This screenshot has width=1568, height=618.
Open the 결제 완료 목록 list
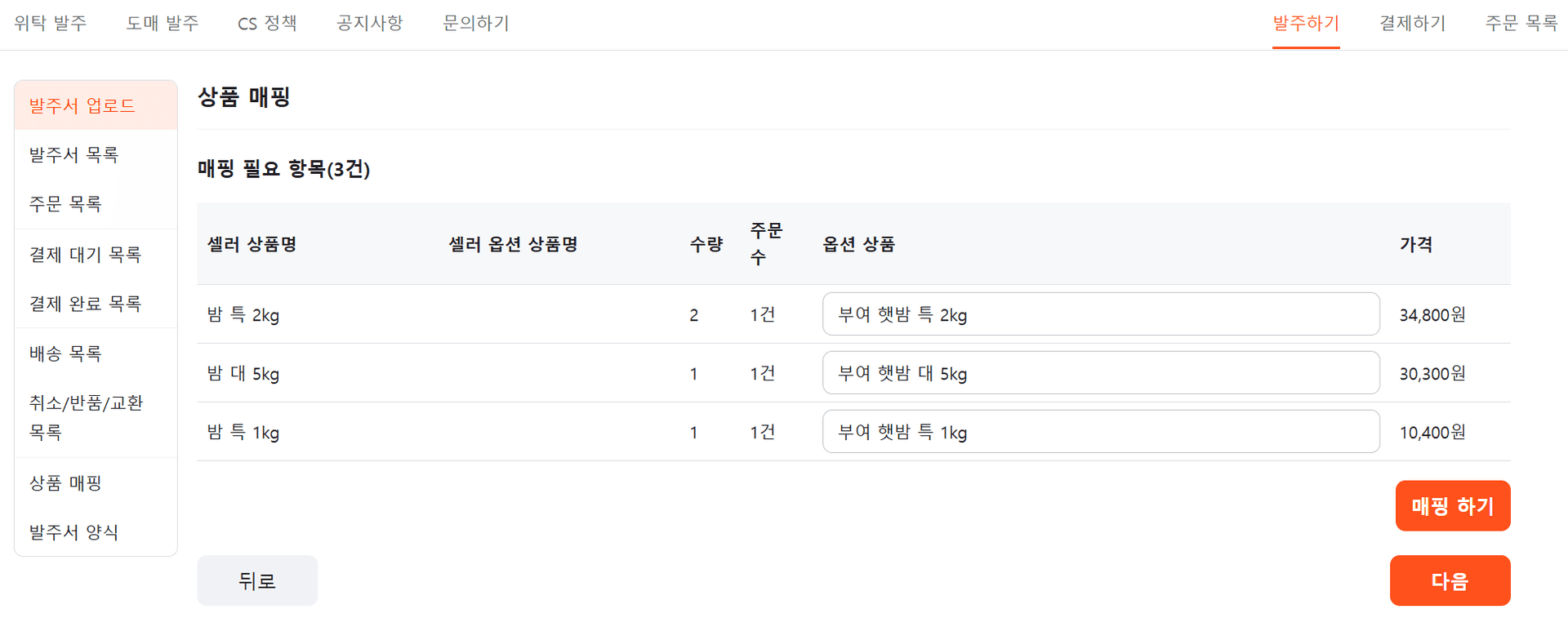pos(85,303)
